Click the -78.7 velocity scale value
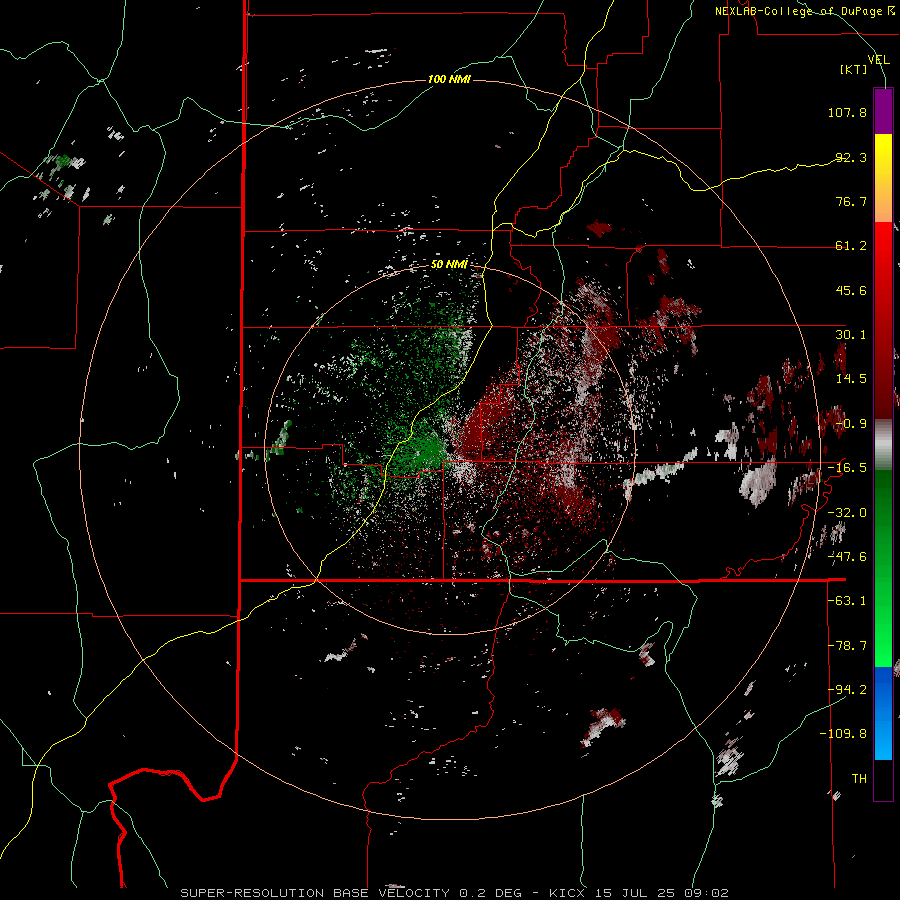Screen dimensions: 900x900 click(847, 646)
